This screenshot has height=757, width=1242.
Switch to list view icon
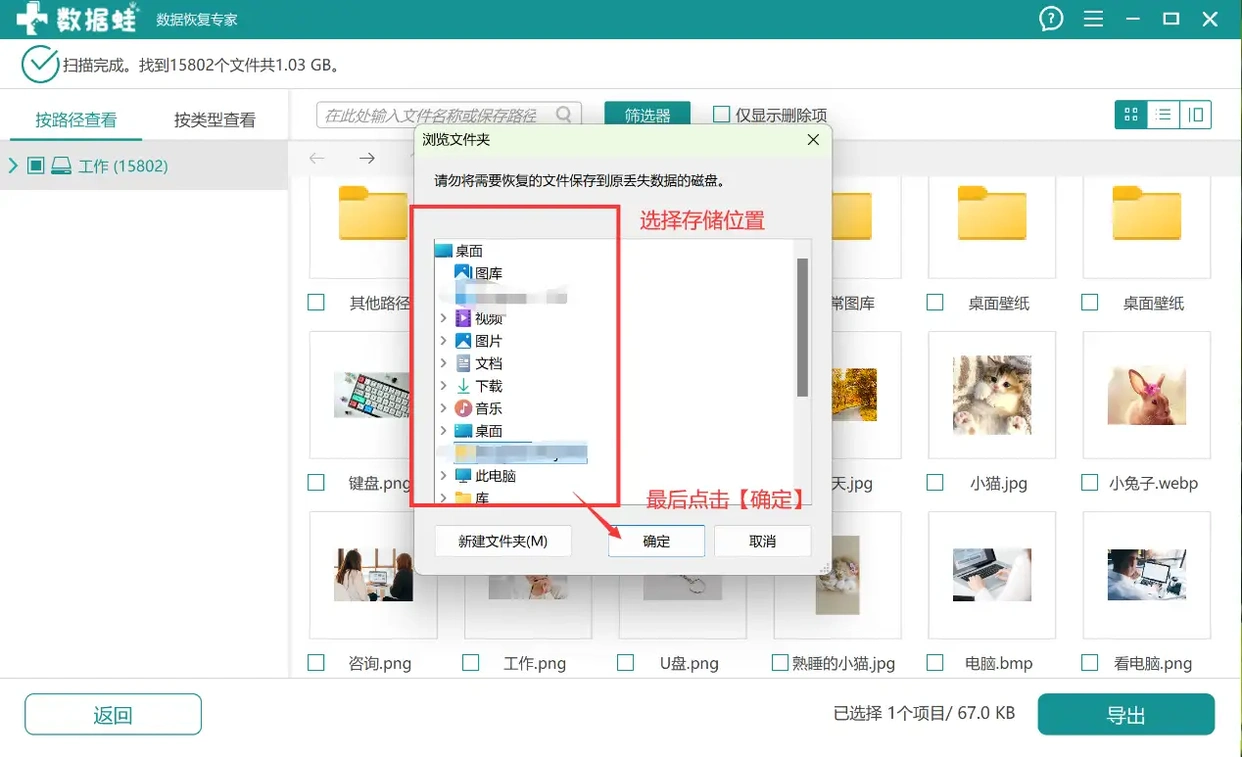(1162, 114)
